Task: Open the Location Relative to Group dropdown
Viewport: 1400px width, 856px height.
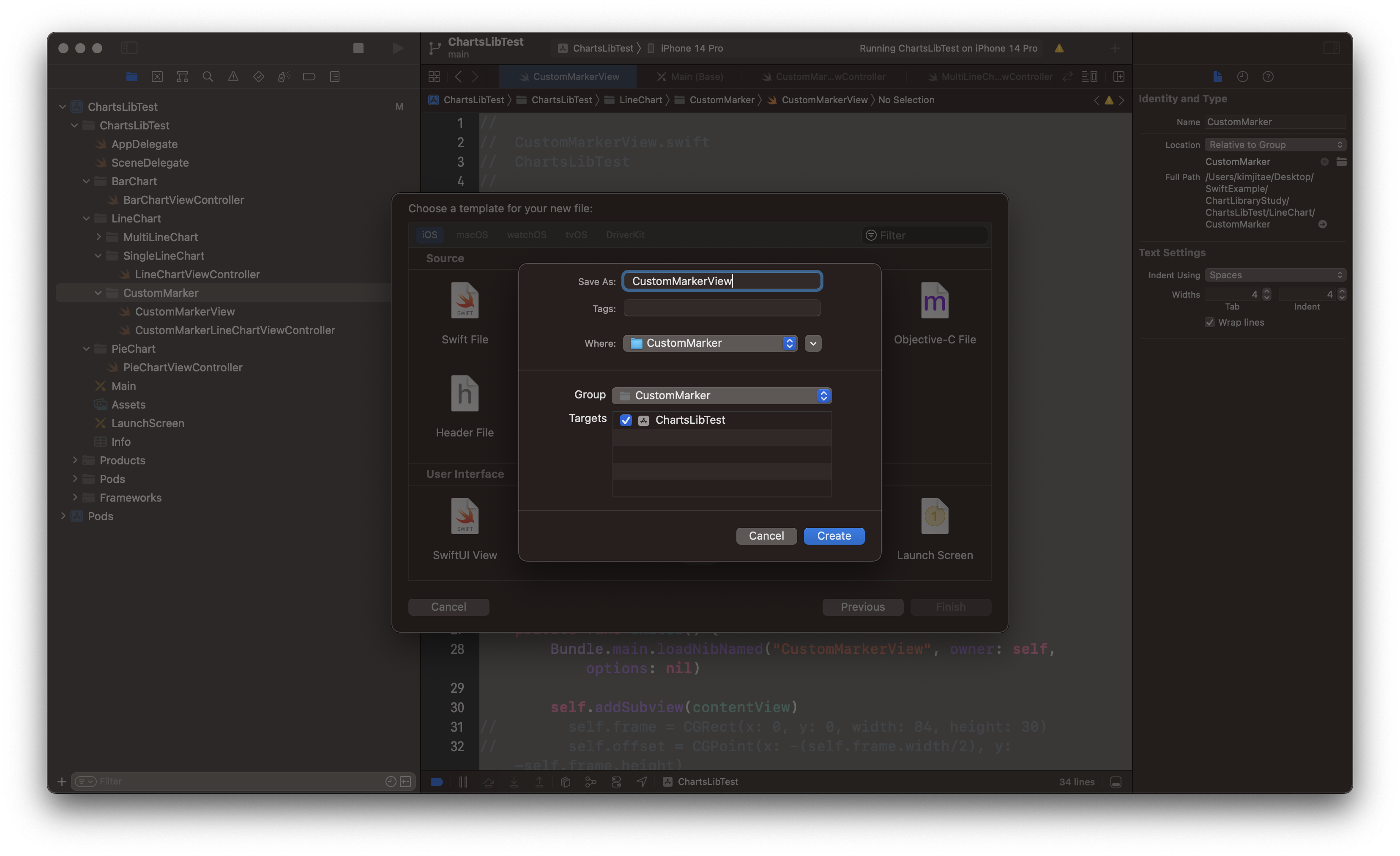Action: [x=1275, y=144]
